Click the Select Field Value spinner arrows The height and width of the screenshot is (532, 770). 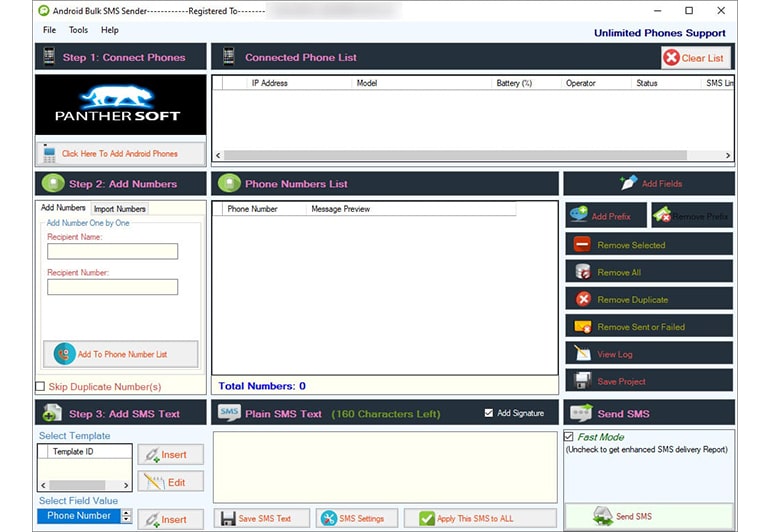127,516
